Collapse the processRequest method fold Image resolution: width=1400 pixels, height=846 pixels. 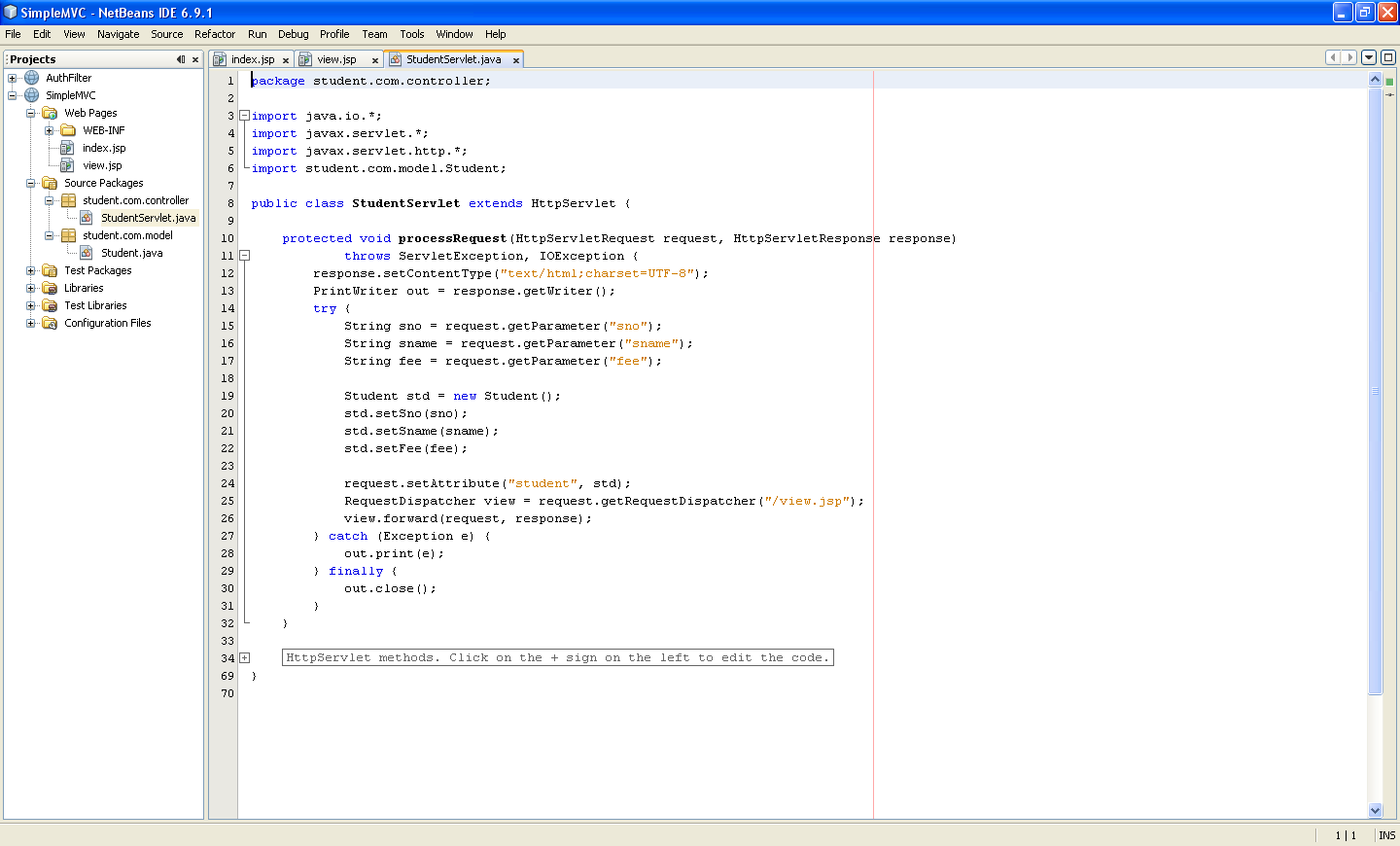243,256
